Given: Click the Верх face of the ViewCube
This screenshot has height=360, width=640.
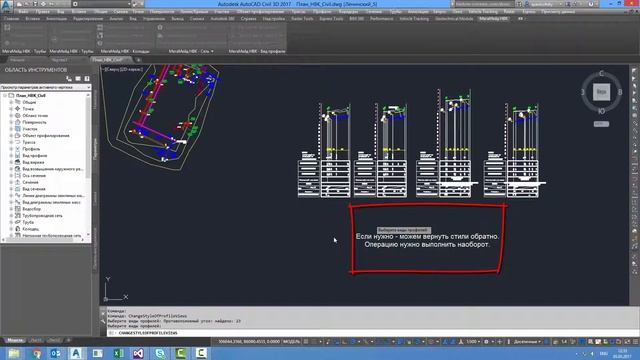Looking at the screenshot, I should point(601,92).
